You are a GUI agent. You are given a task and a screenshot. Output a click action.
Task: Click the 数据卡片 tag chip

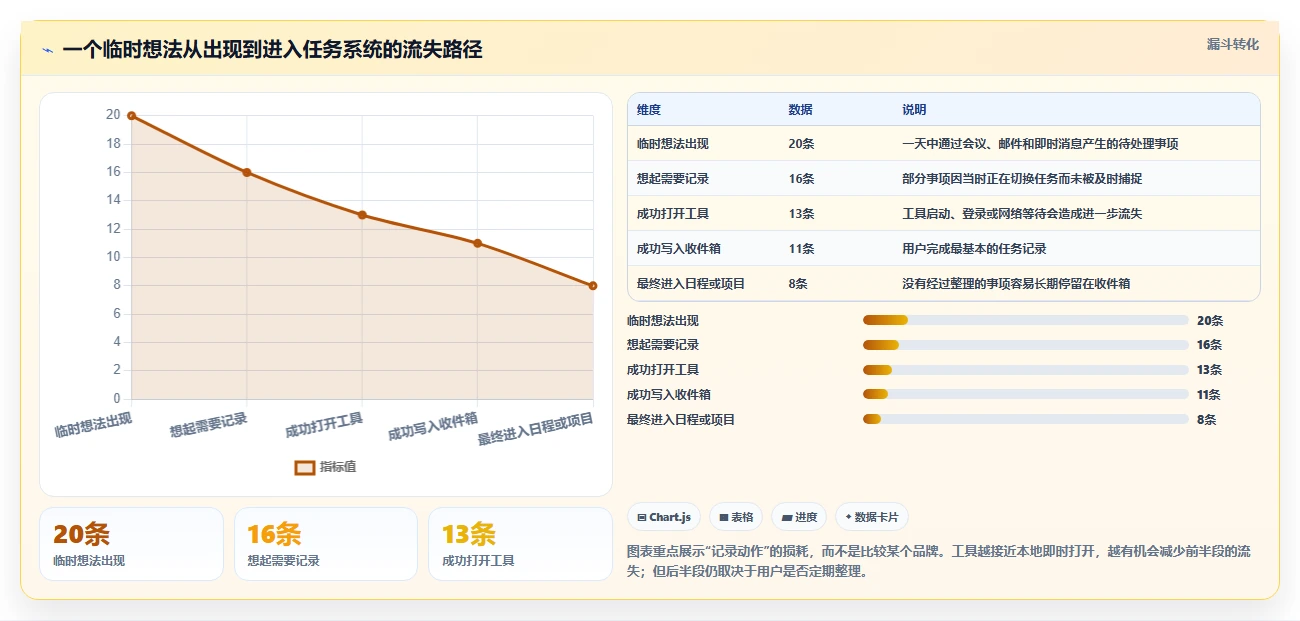872,517
